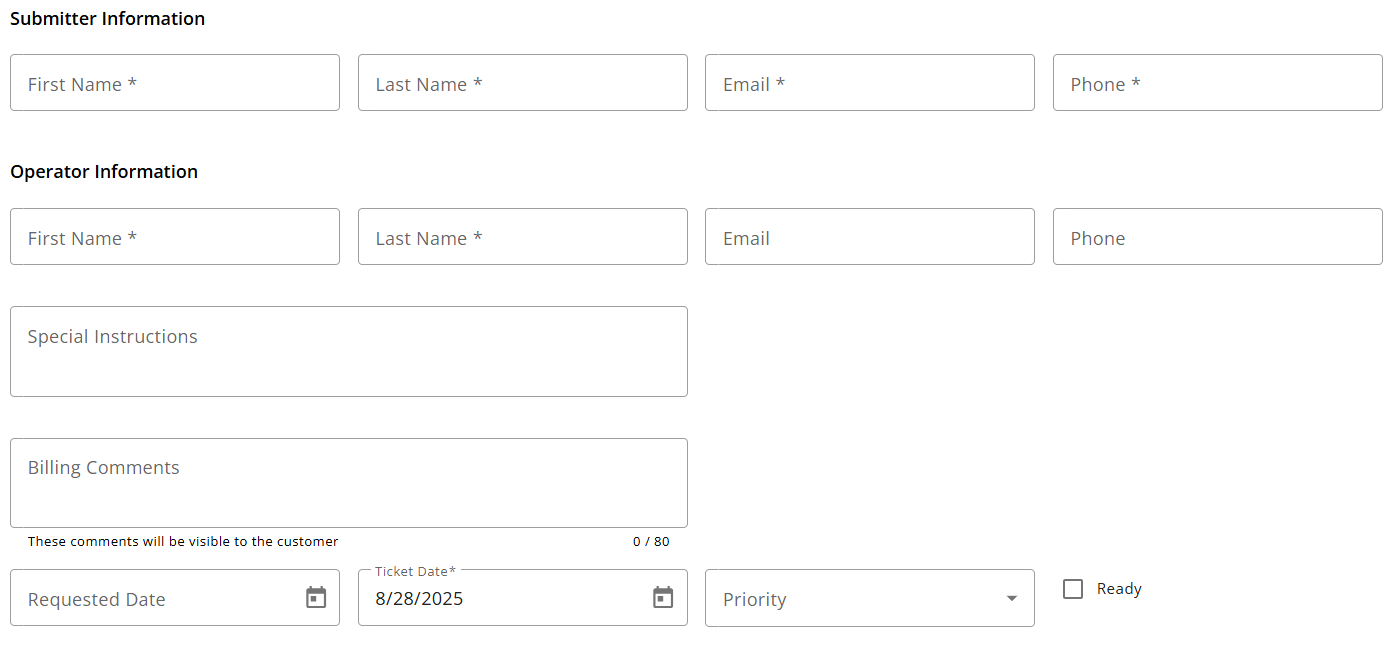Open calendar picker for Requested Date

coord(316,598)
